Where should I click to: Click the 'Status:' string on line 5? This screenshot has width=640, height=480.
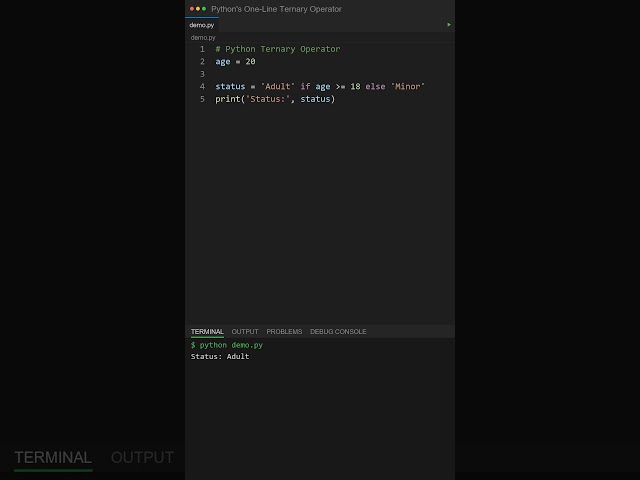267,99
